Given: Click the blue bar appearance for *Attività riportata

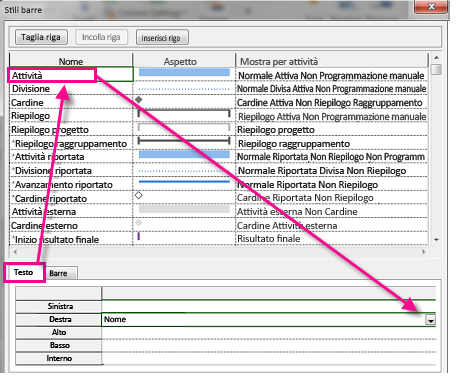Looking at the screenshot, I should [x=184, y=154].
